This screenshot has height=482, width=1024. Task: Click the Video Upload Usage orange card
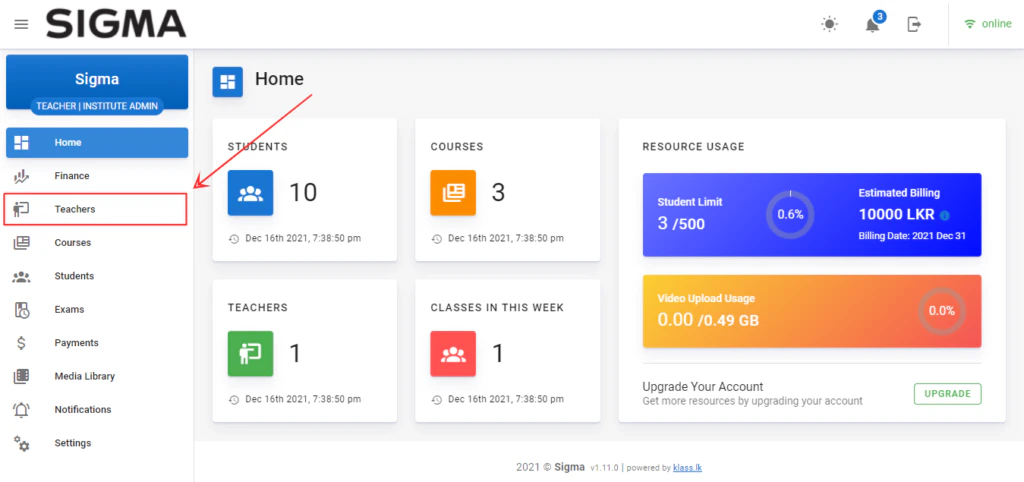(812, 311)
